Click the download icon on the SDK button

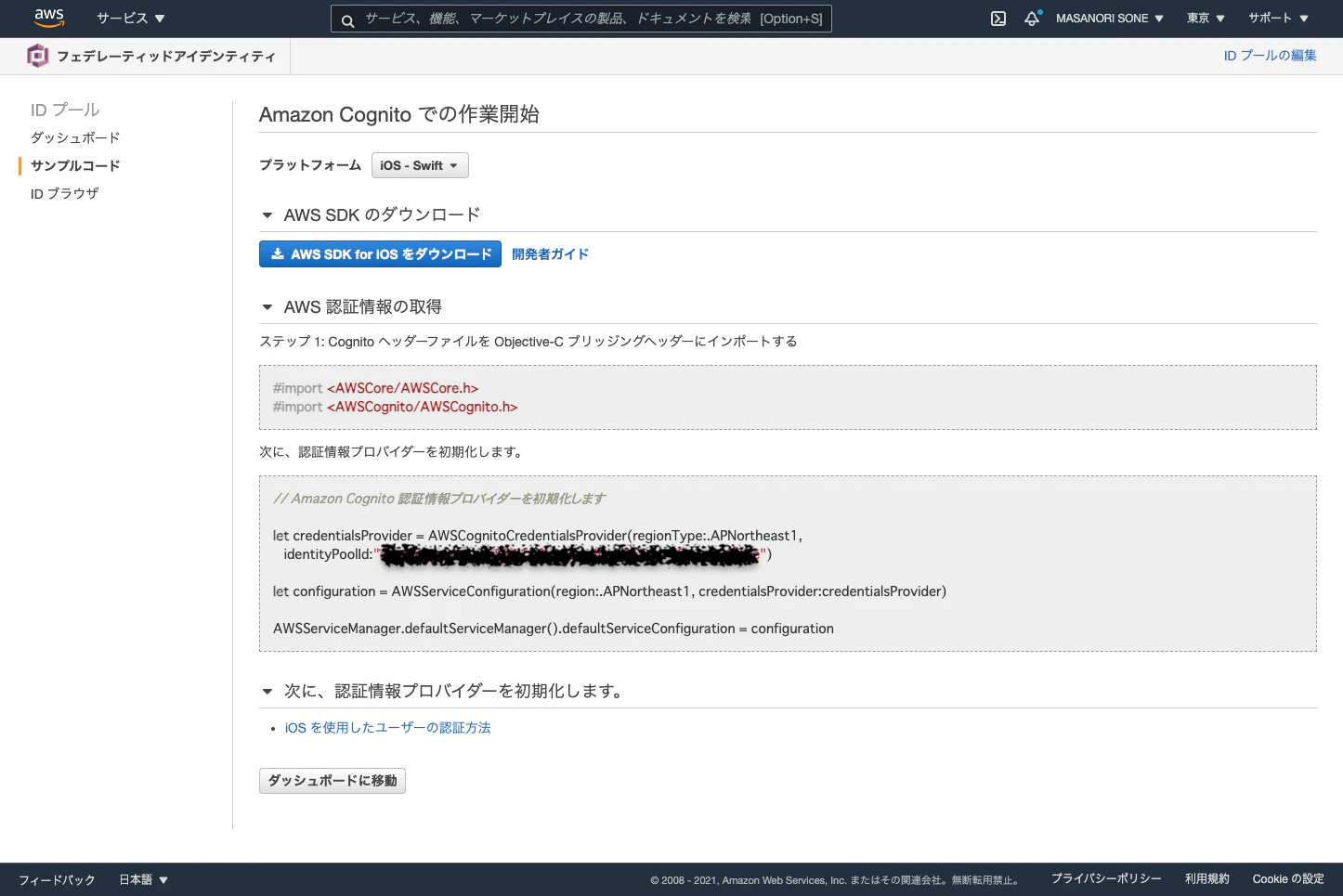pos(277,253)
